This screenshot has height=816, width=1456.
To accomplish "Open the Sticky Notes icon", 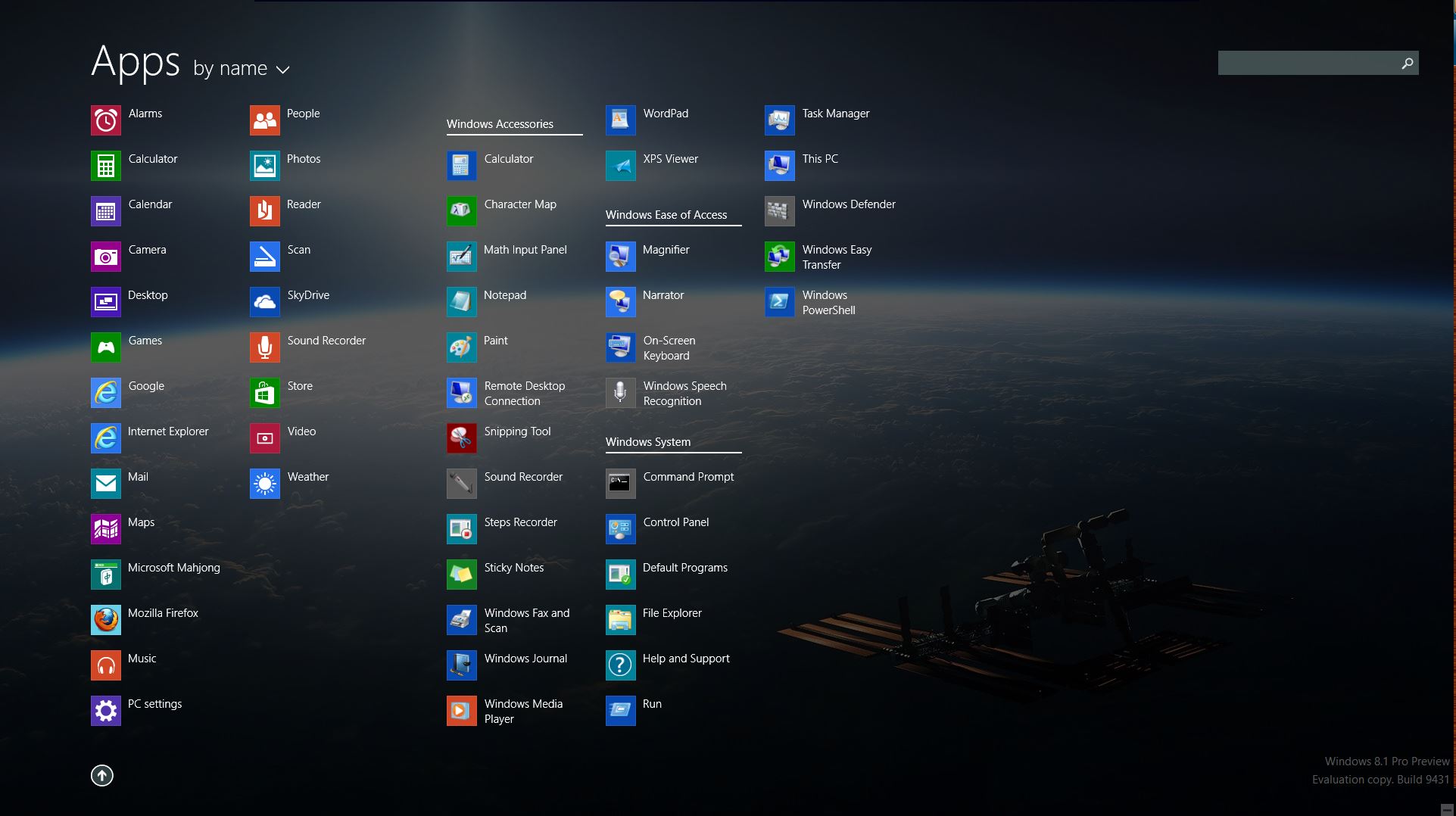I will tap(462, 575).
